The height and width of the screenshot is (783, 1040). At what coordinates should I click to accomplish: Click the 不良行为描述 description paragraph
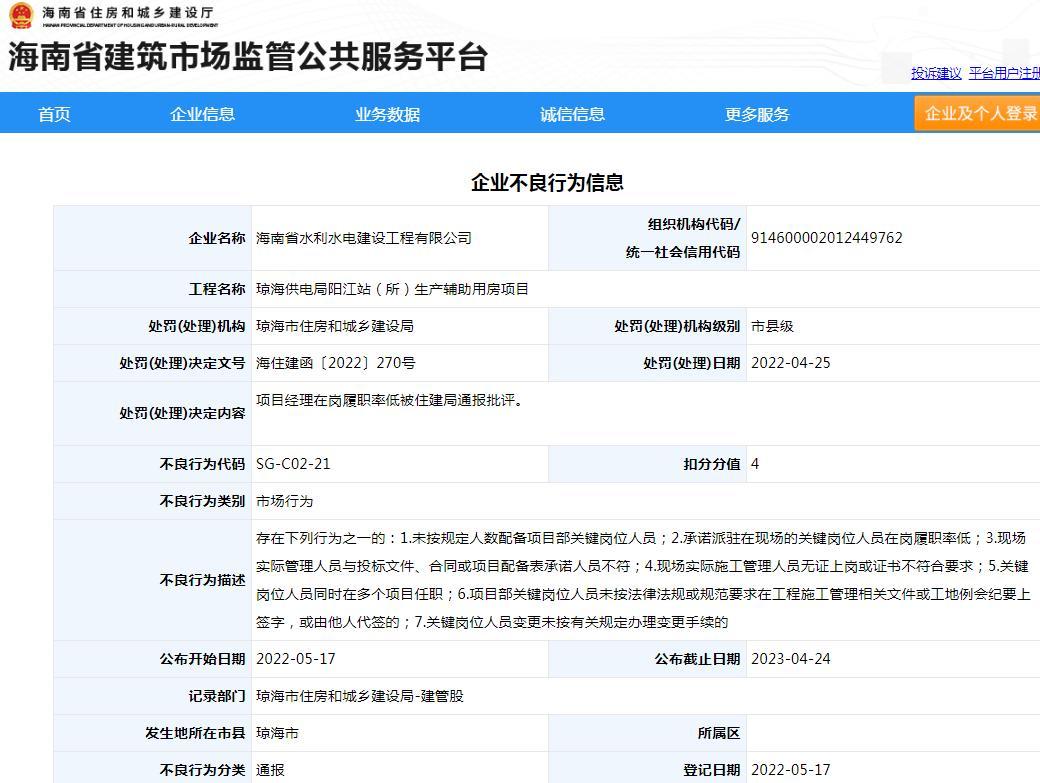pos(643,580)
